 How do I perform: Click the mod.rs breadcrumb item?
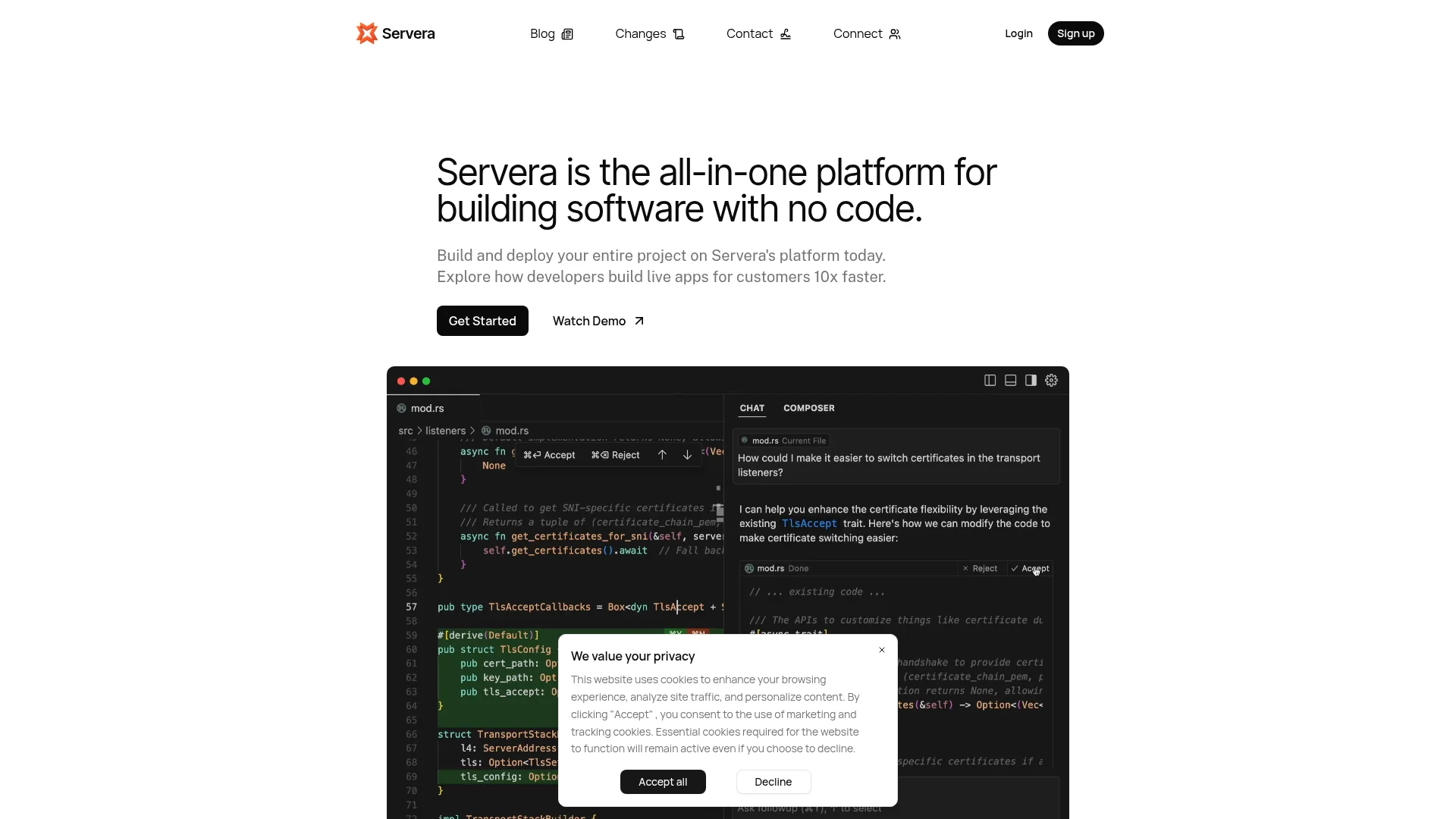(505, 431)
